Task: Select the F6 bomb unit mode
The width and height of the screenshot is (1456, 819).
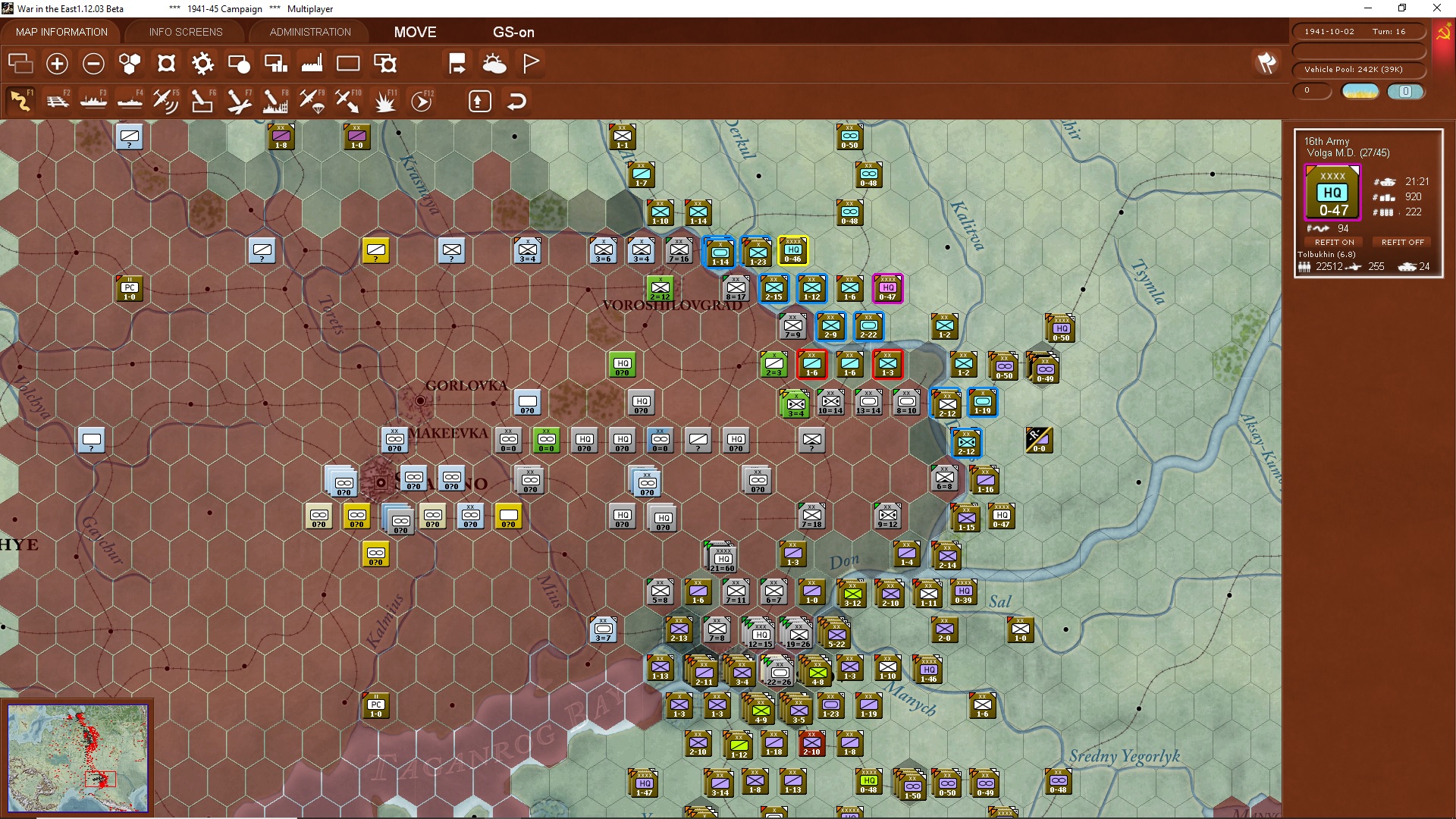Action: (202, 101)
